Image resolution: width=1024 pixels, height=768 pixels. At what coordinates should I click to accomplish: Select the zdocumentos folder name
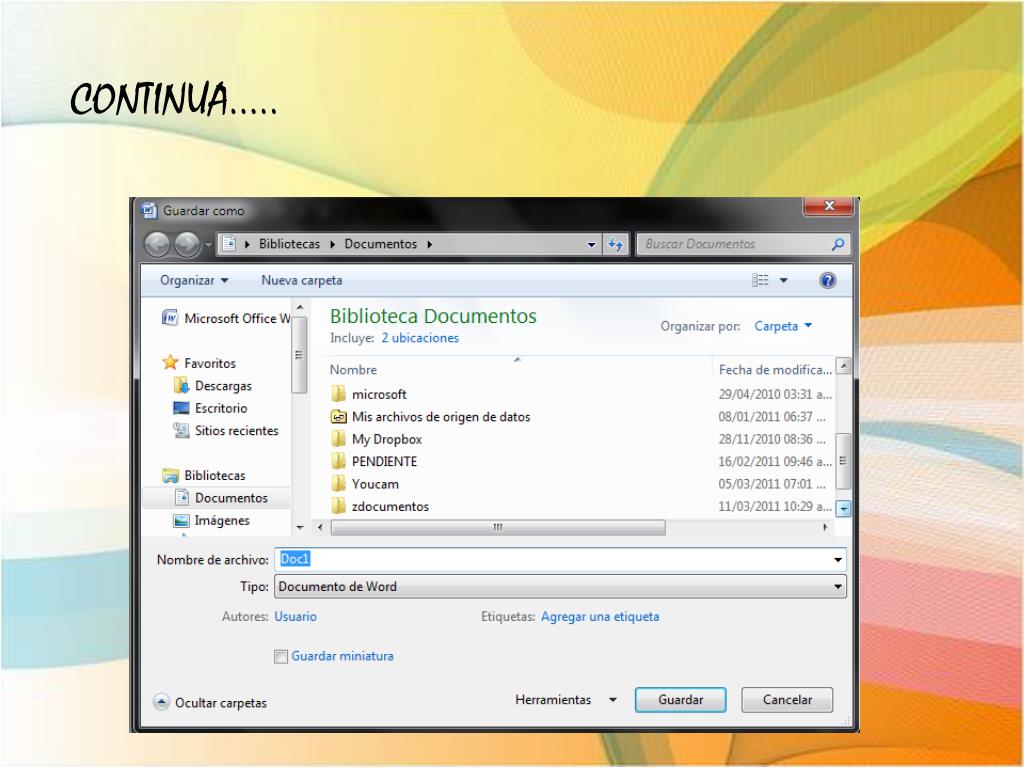(390, 506)
